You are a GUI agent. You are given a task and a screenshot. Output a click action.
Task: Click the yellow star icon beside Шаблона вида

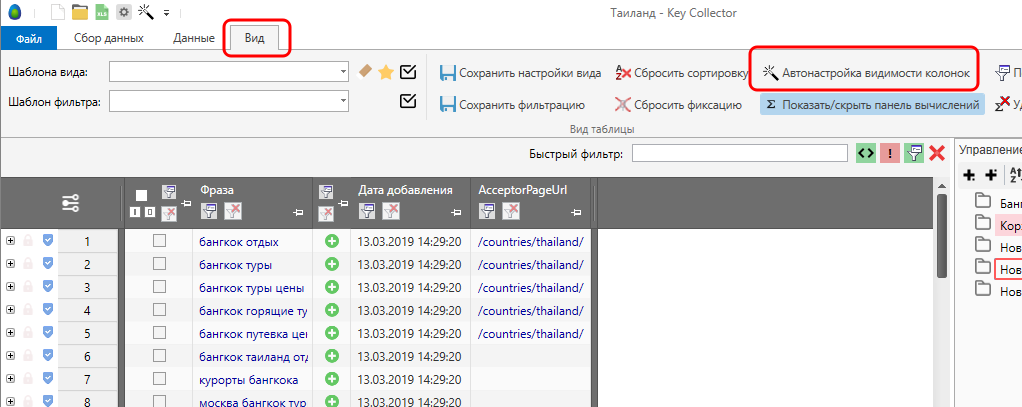tap(386, 72)
